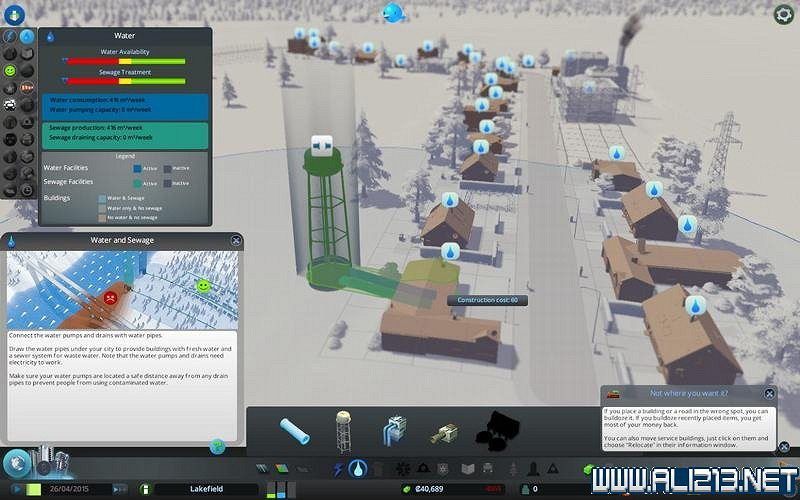Toggle the Happiness info view

click(10, 71)
